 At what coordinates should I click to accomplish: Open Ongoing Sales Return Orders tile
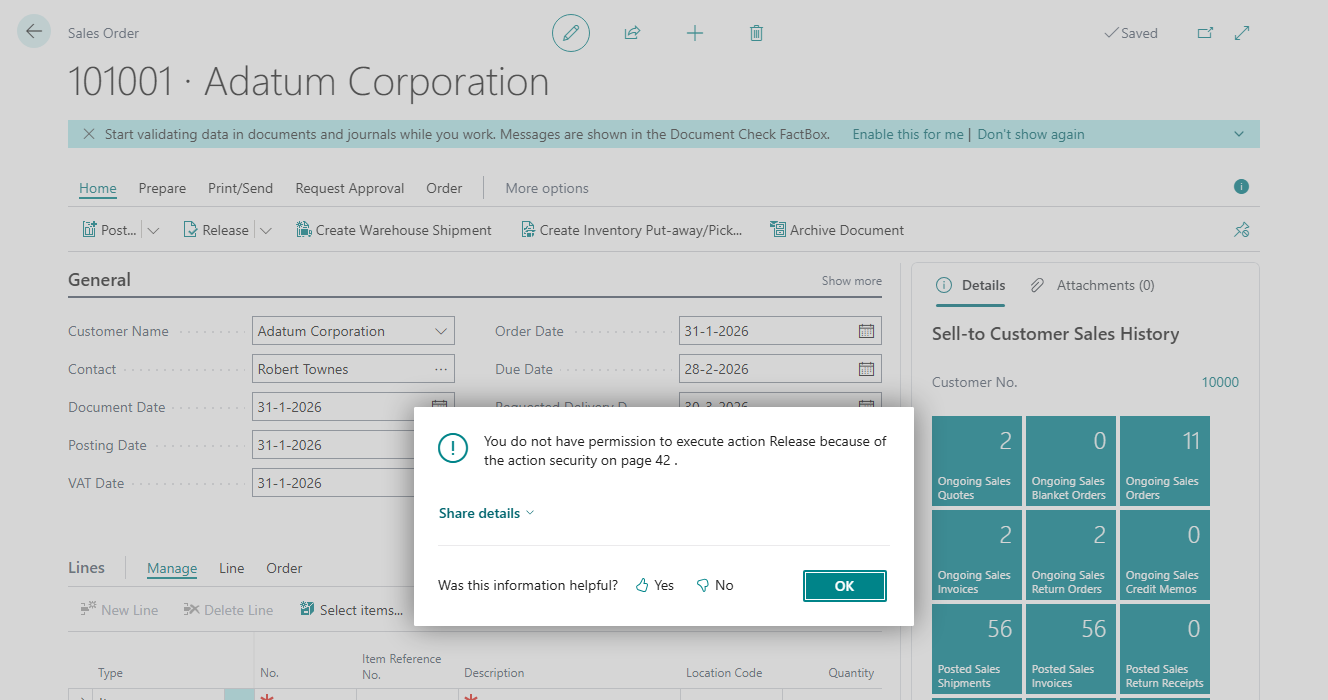click(1071, 555)
